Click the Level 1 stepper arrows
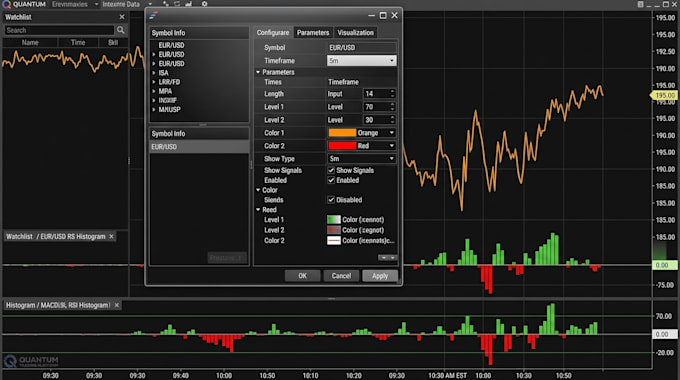Screen dimensions: 680x380 pyautogui.click(x=392, y=107)
